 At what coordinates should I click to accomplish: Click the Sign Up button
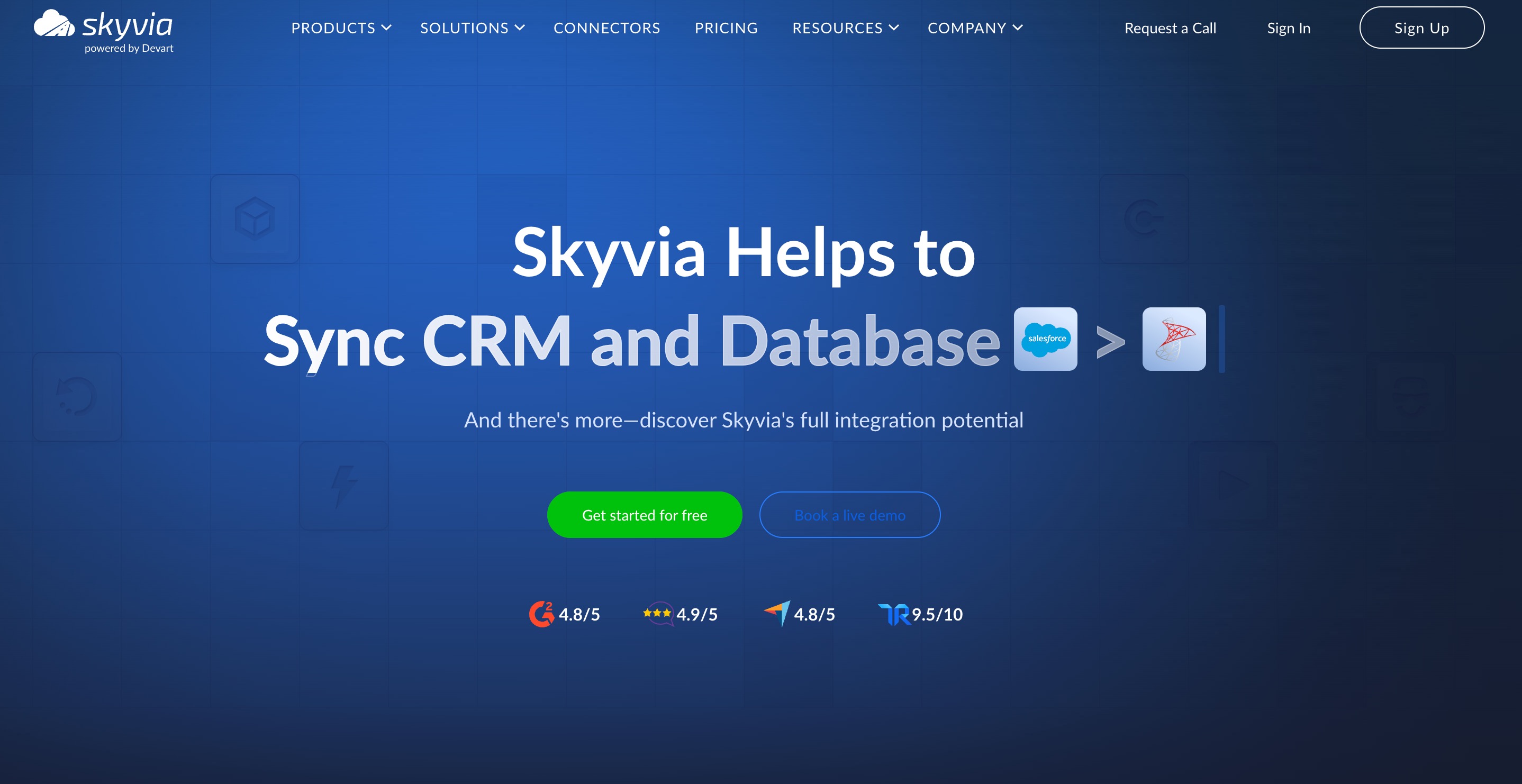pos(1421,28)
